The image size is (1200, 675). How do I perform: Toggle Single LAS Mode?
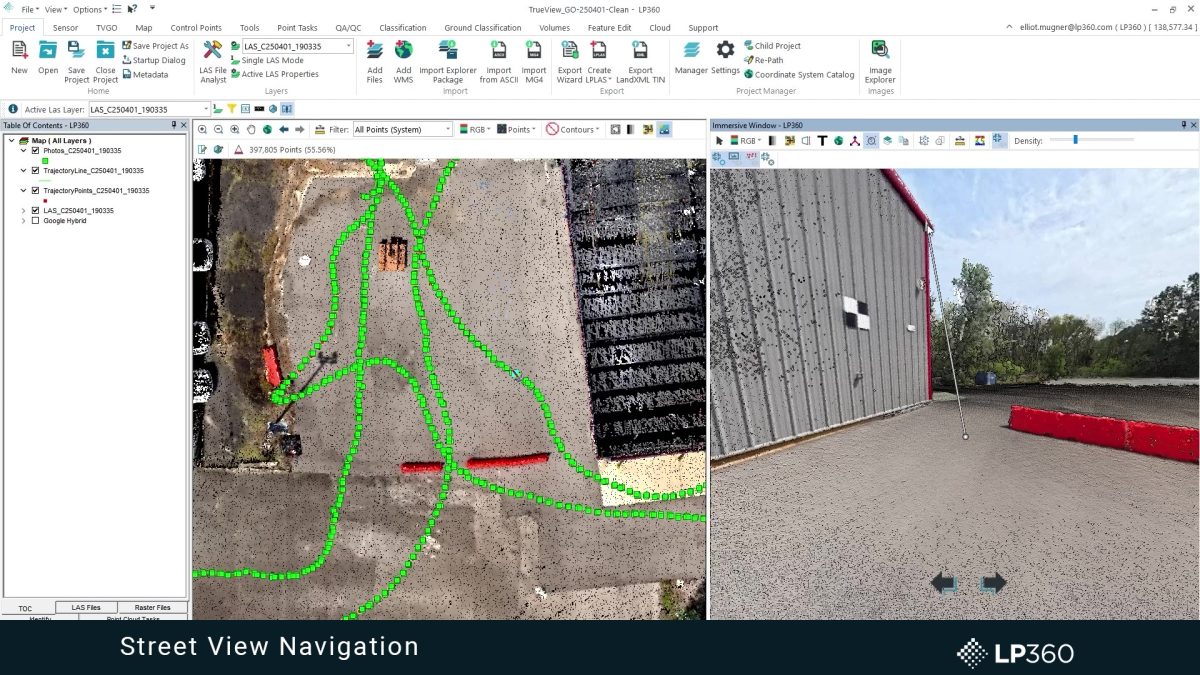[266, 60]
